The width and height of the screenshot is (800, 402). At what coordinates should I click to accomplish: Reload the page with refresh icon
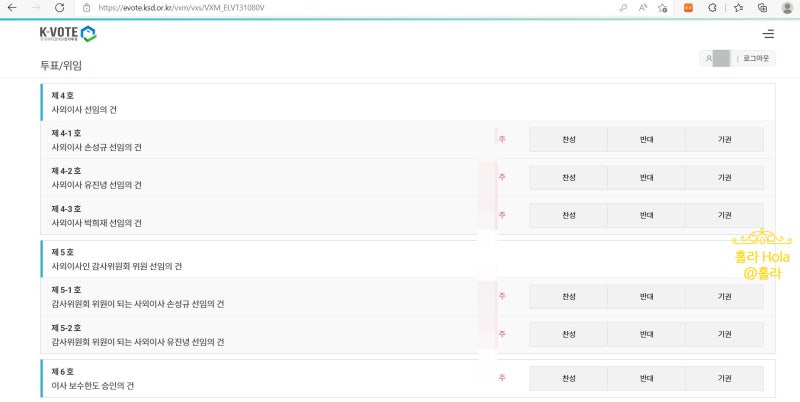[x=59, y=7]
